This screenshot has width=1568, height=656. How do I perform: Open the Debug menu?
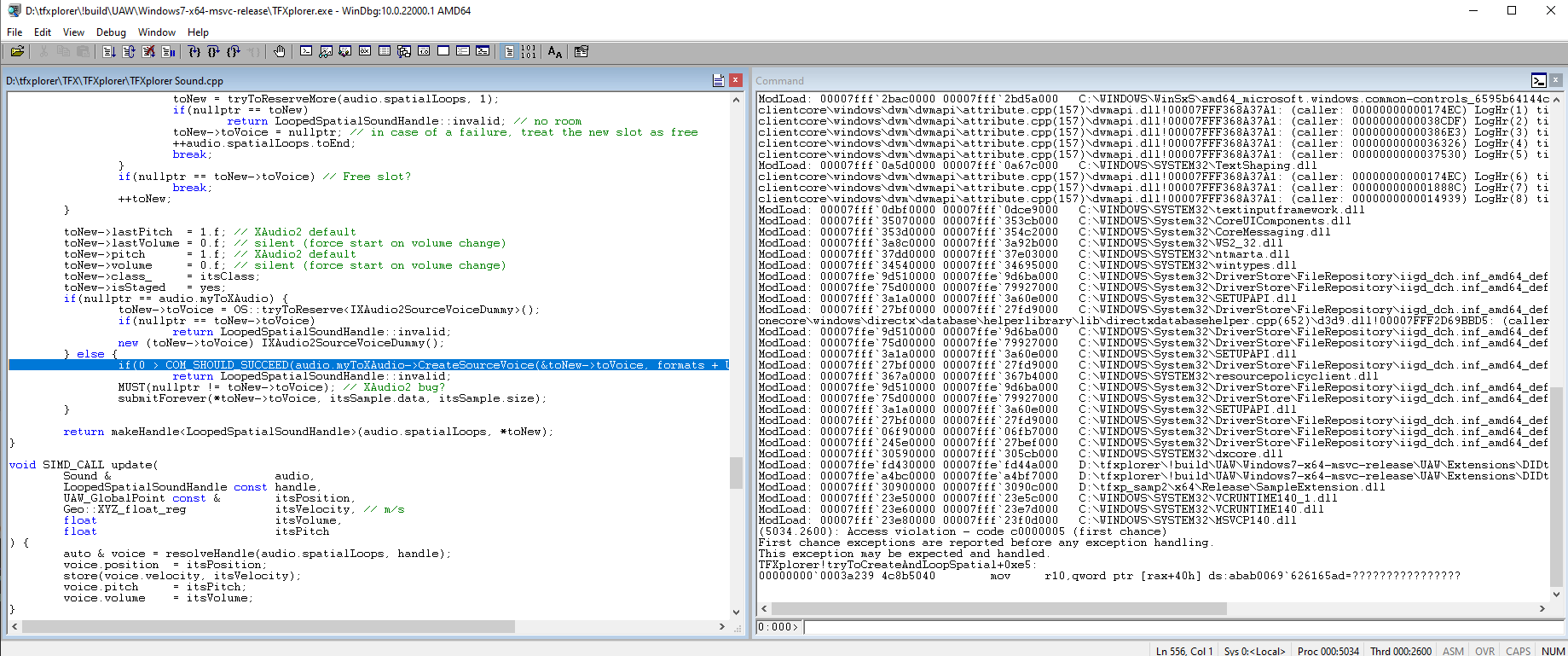[x=111, y=32]
